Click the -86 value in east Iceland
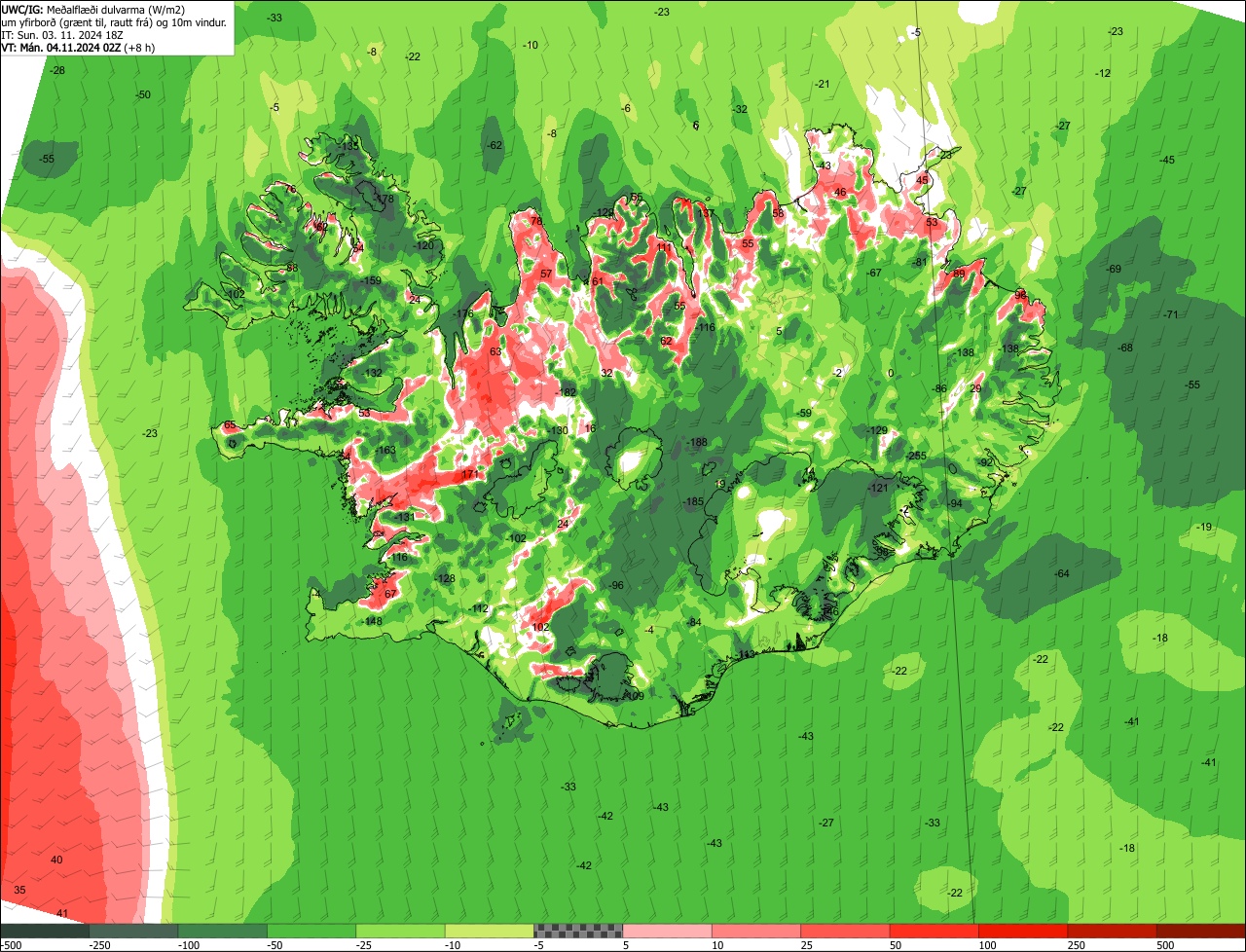 [x=939, y=389]
